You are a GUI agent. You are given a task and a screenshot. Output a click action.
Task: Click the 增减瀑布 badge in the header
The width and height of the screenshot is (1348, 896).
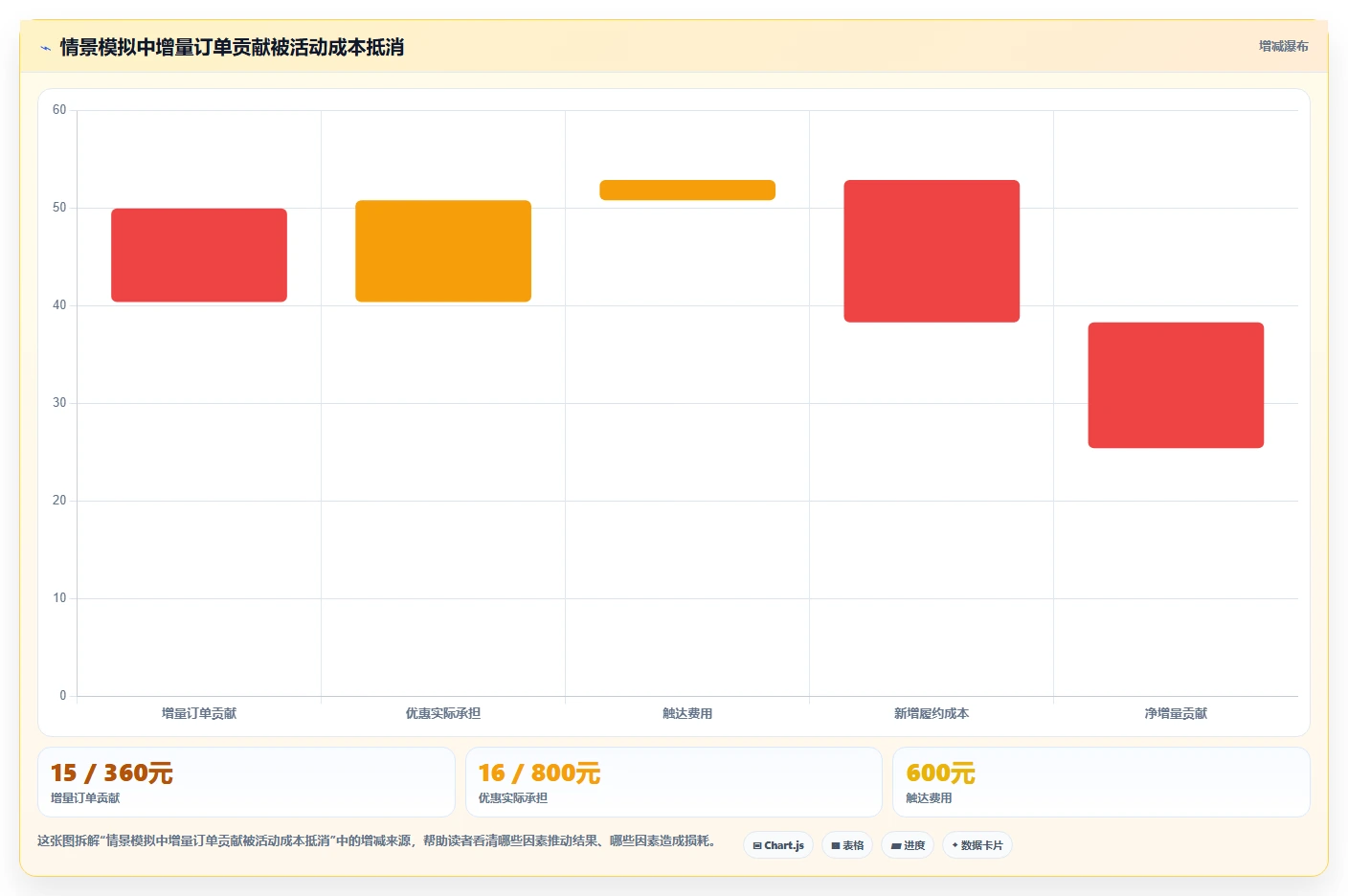pyautogui.click(x=1283, y=46)
